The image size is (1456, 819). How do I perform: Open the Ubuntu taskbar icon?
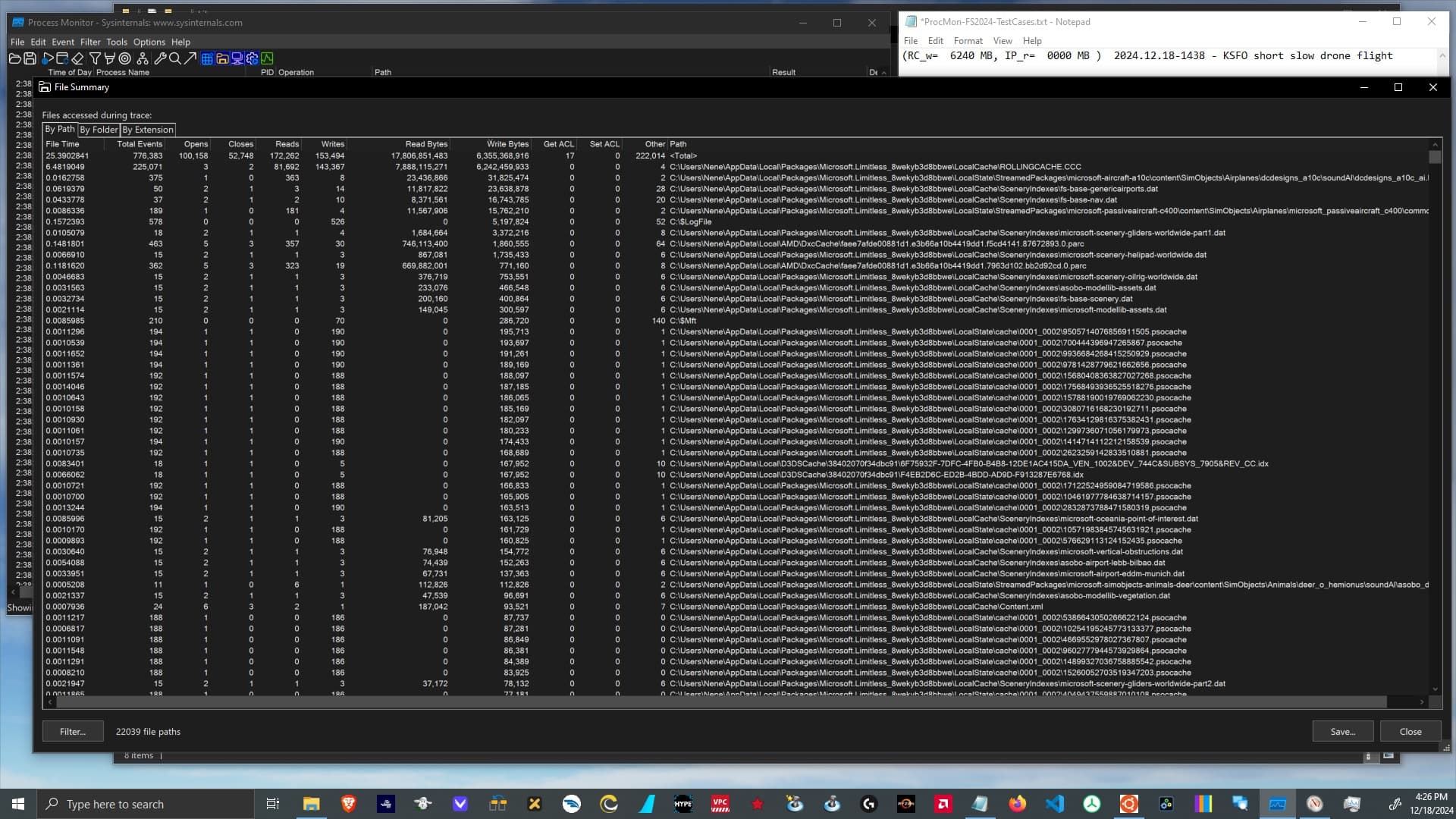coord(1128,804)
